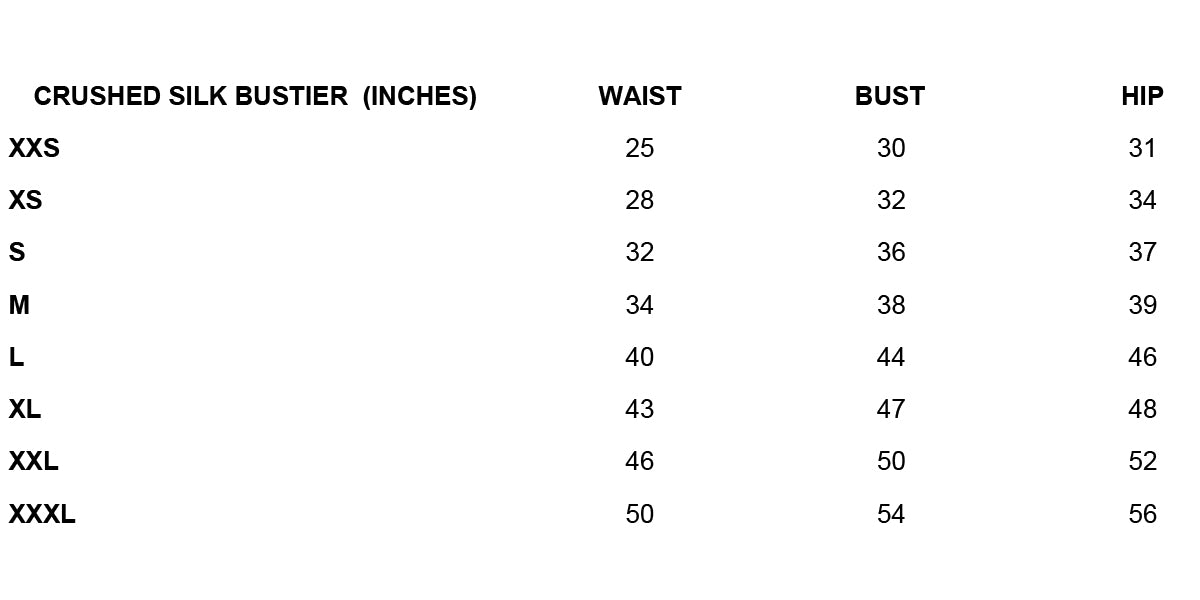The image size is (1200, 600).
Task: Click the M bust value 38
Action: point(890,305)
